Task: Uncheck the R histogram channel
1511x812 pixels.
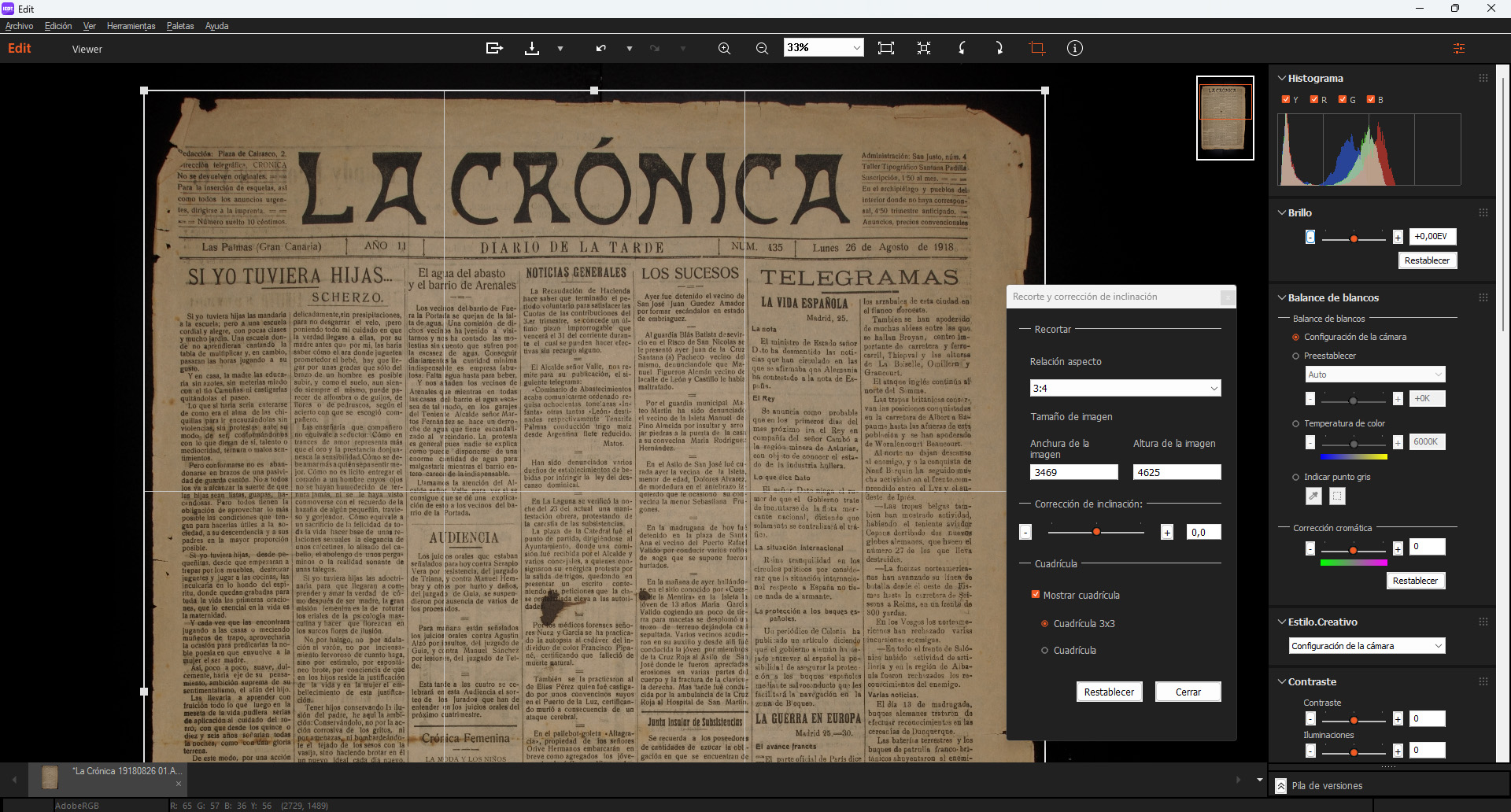Action: coord(1314,99)
